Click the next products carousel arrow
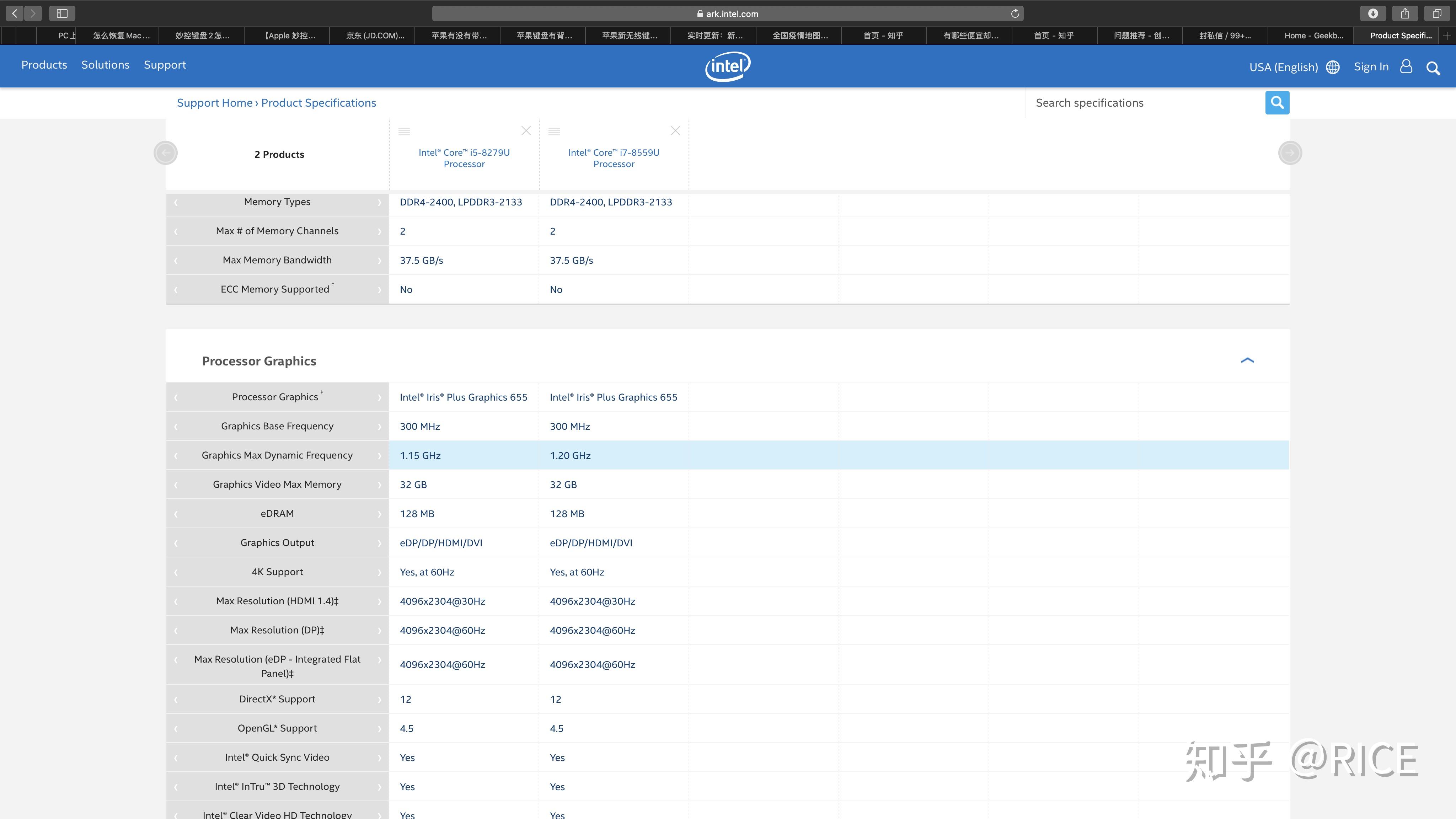The image size is (1456, 819). 1290,152
